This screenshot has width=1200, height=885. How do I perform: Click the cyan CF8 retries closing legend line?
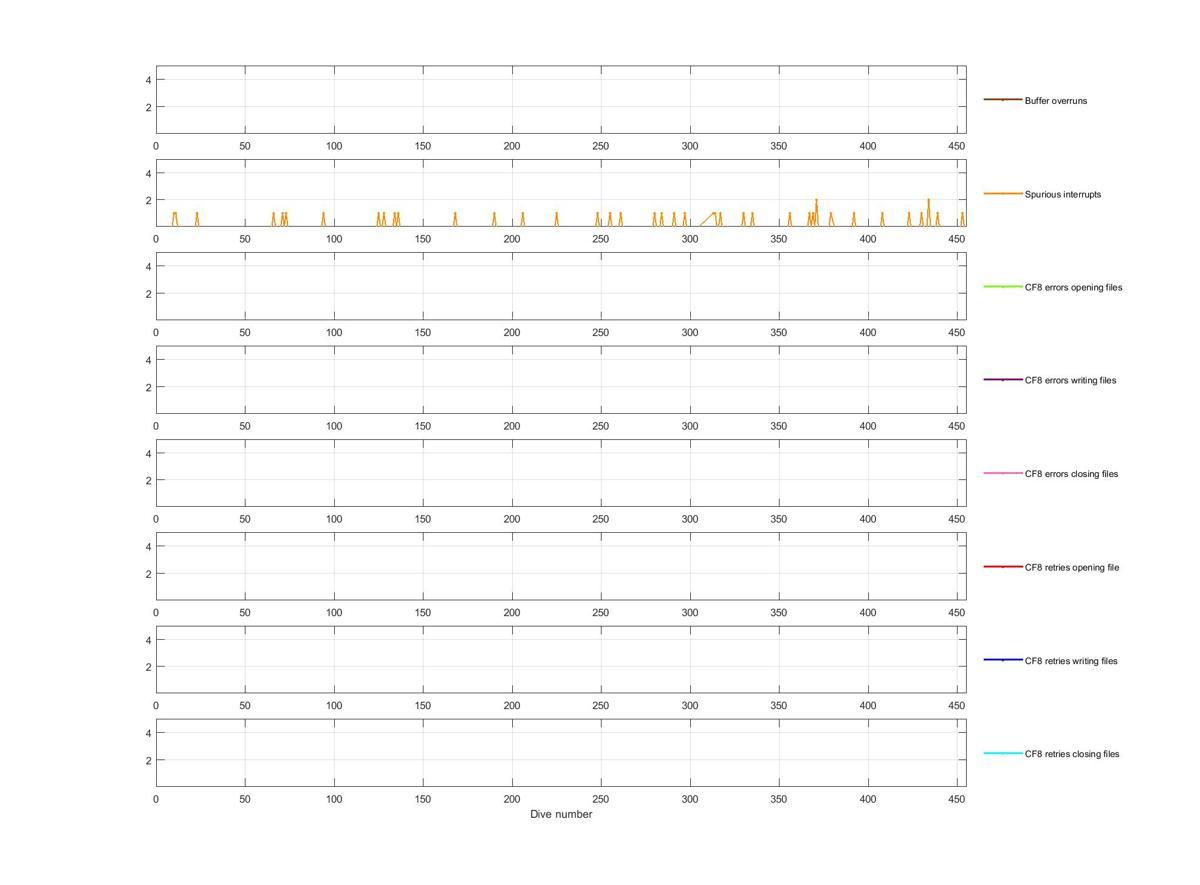coord(1003,753)
